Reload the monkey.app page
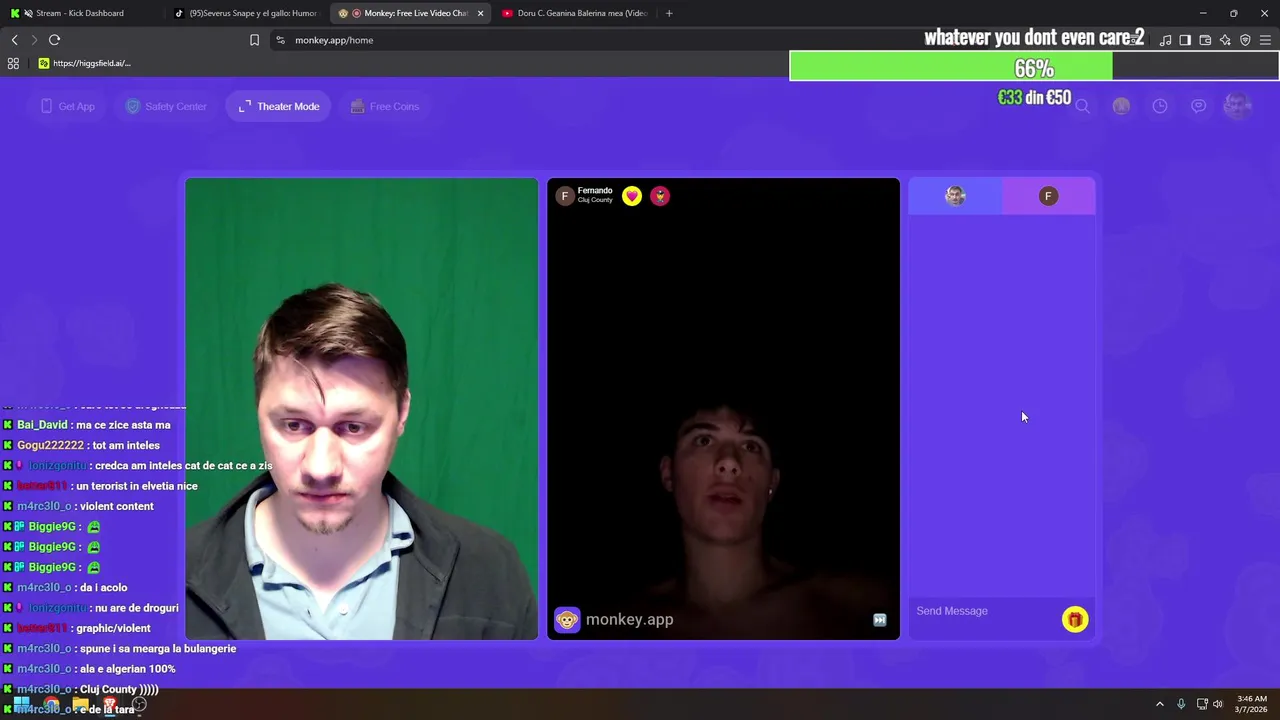Viewport: 1280px width, 720px height. pyautogui.click(x=54, y=40)
